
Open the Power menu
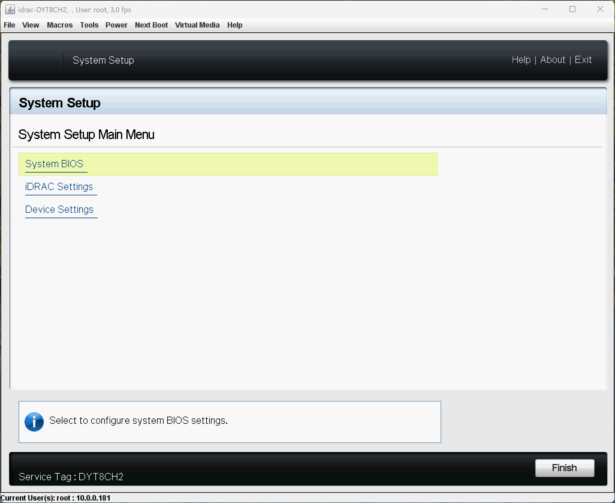[x=117, y=25]
